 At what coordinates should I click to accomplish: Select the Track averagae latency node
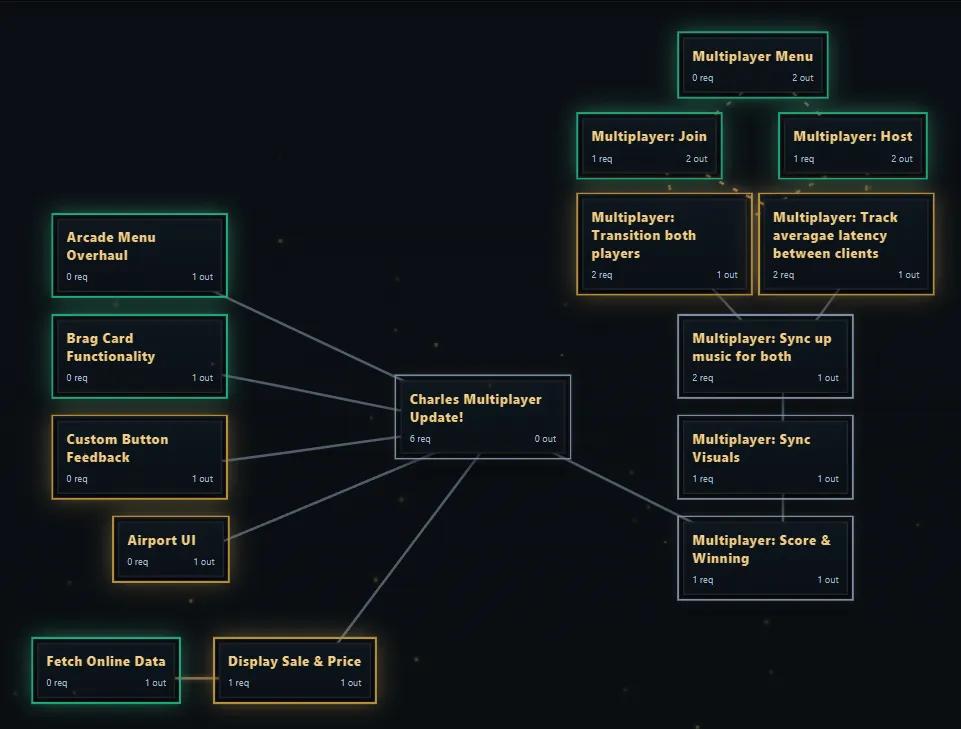pyautogui.click(x=845, y=243)
